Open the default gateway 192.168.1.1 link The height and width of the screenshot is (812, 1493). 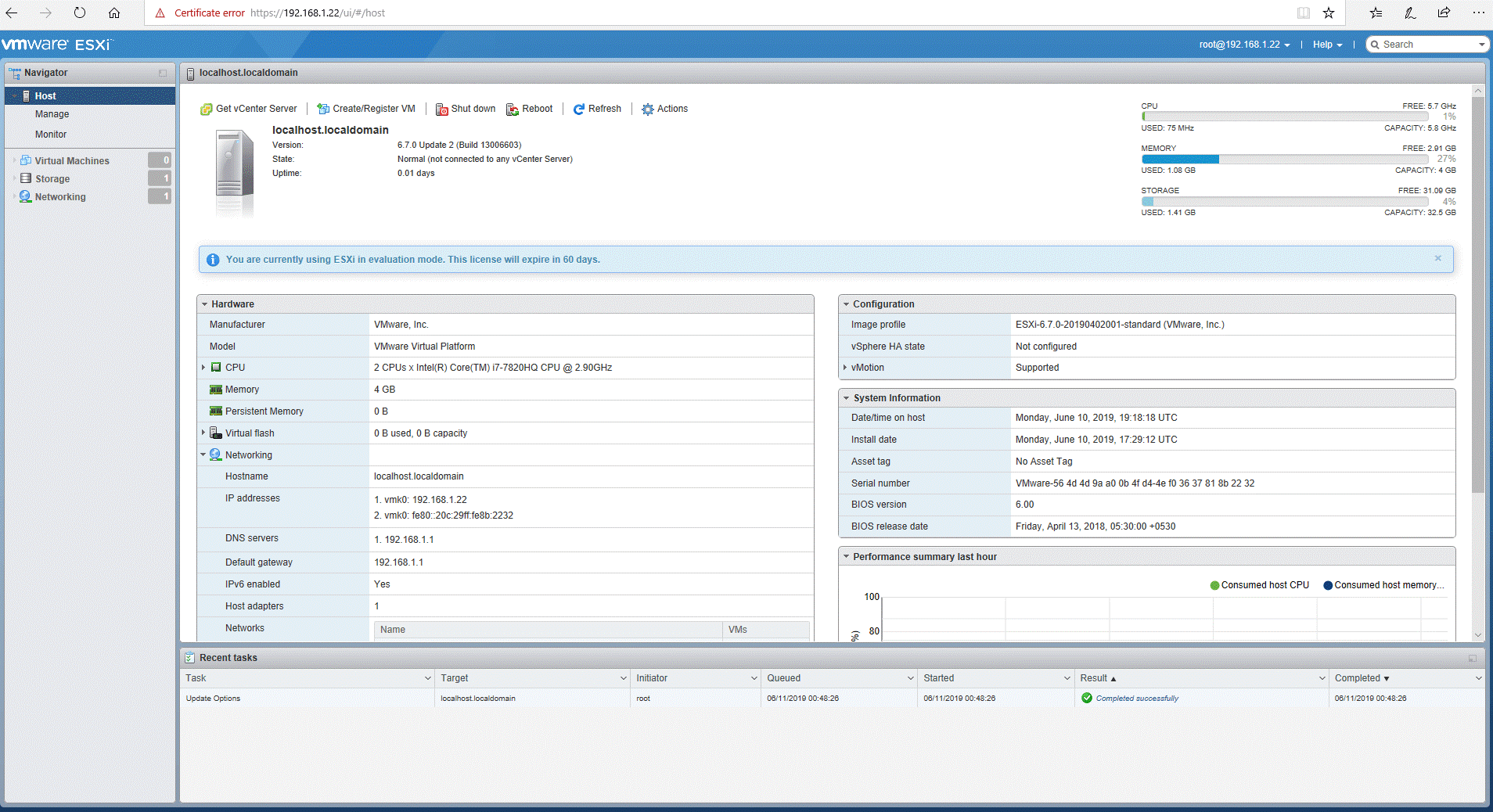[398, 562]
